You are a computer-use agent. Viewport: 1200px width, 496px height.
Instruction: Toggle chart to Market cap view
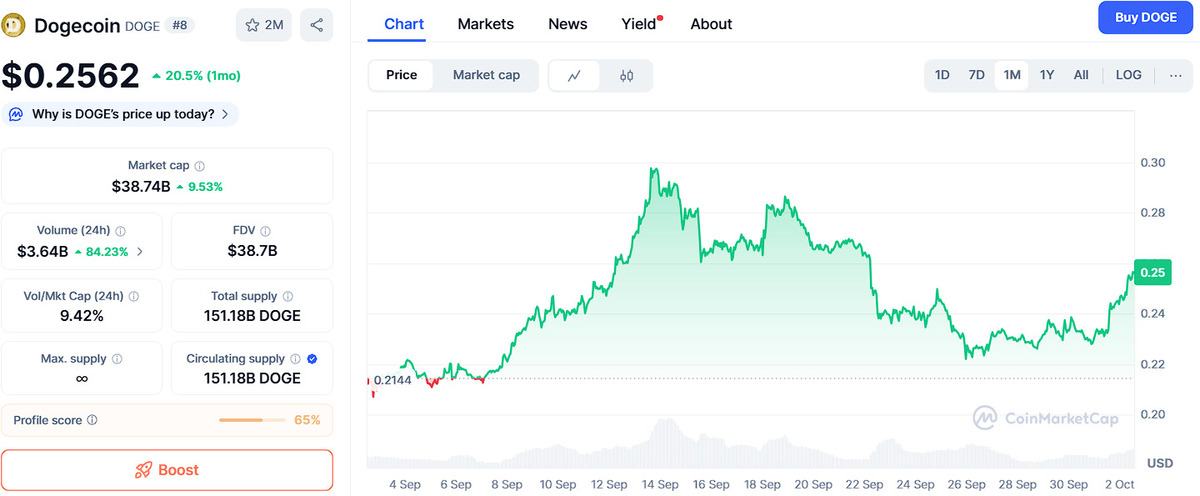(486, 75)
